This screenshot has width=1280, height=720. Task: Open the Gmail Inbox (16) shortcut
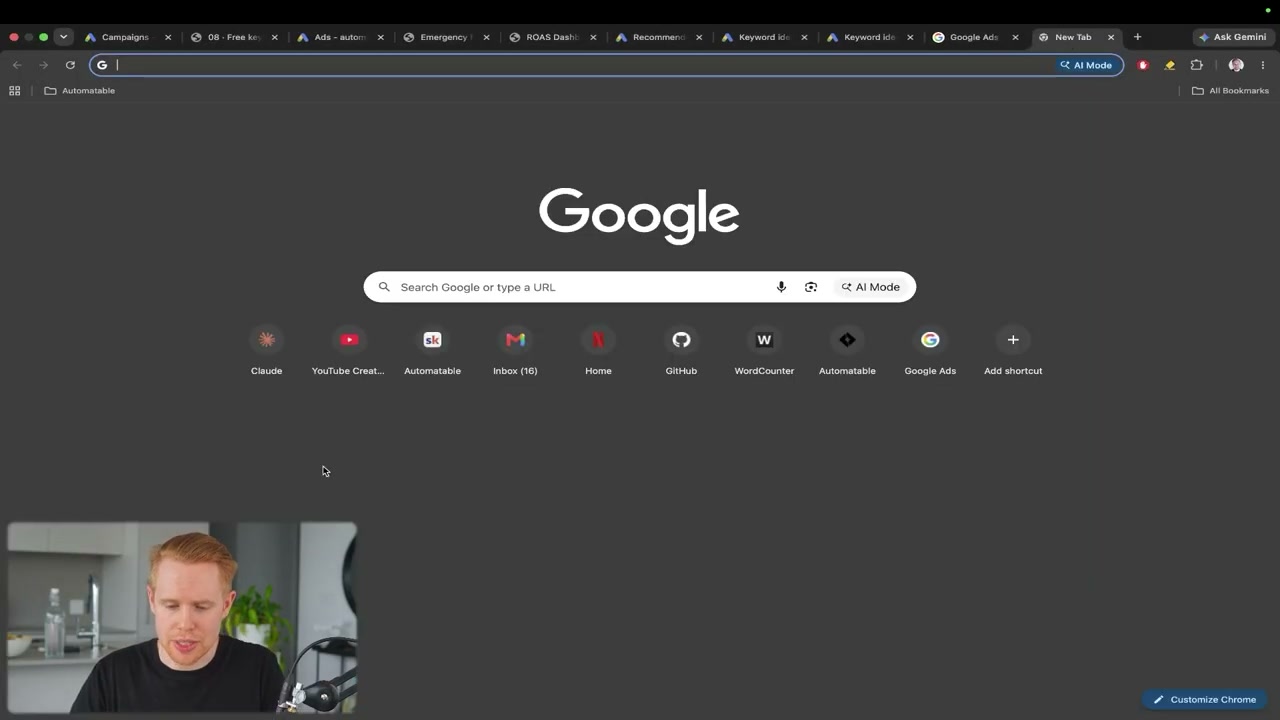tap(515, 351)
